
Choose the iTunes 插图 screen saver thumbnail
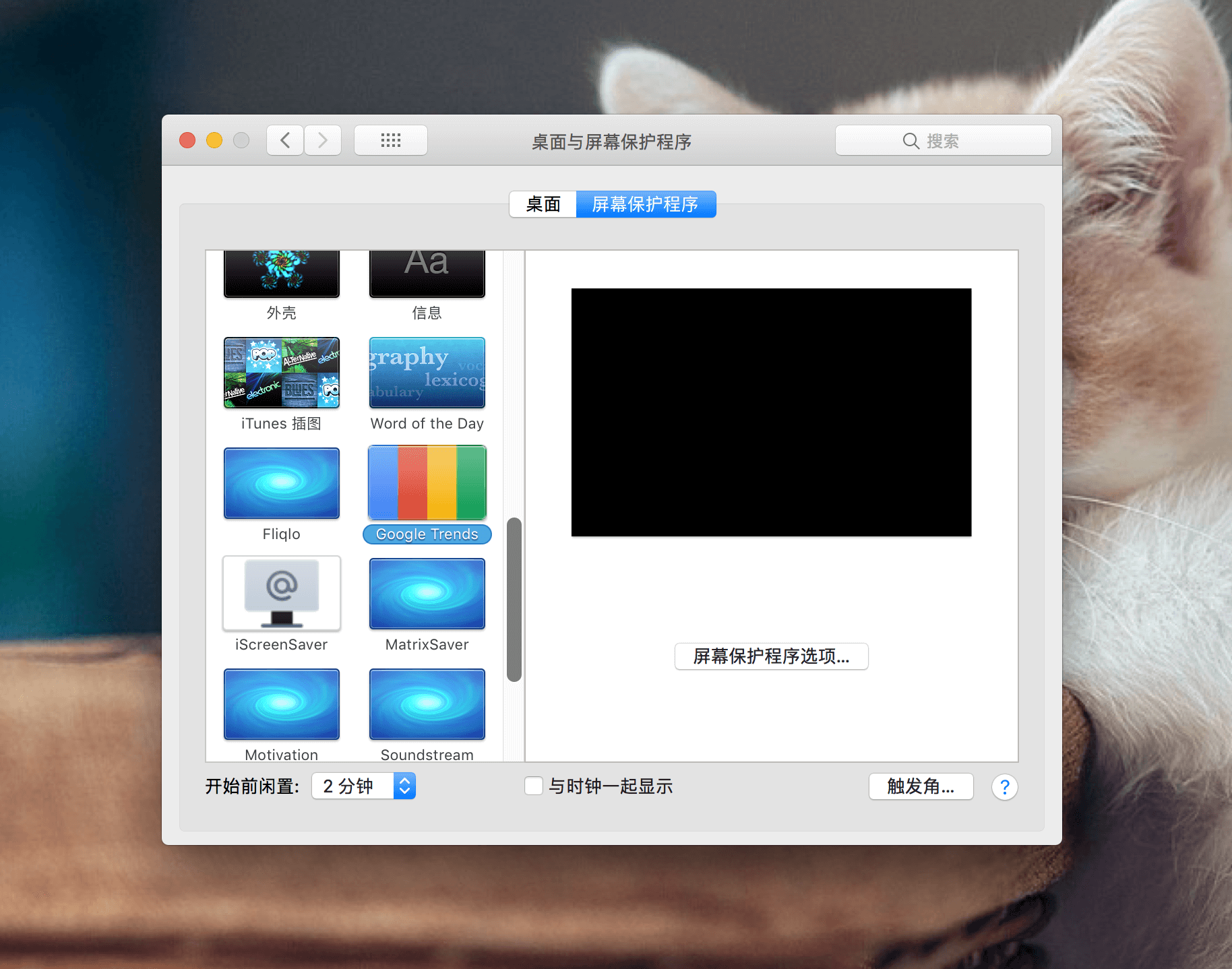tap(282, 373)
